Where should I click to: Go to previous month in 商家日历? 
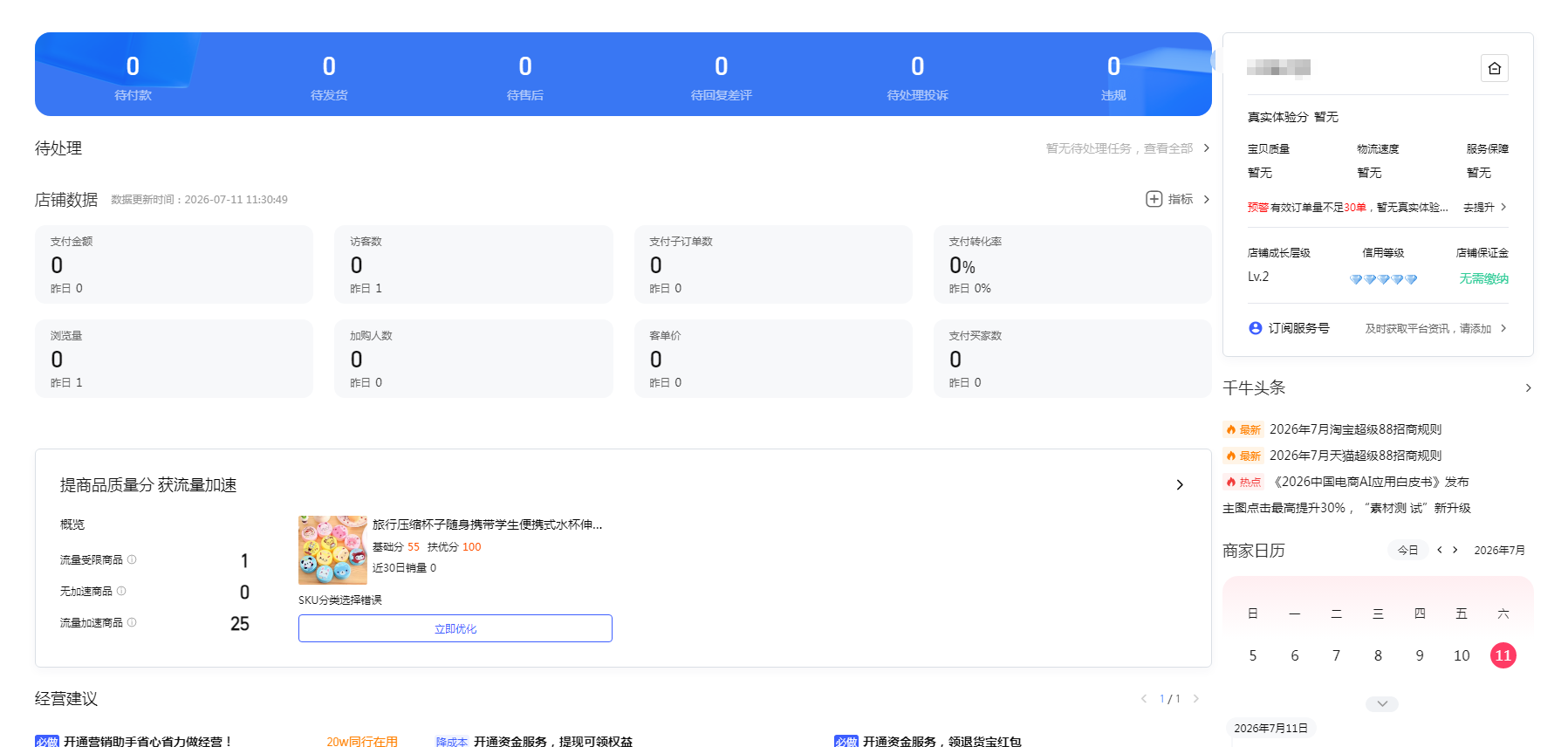[x=1440, y=550]
